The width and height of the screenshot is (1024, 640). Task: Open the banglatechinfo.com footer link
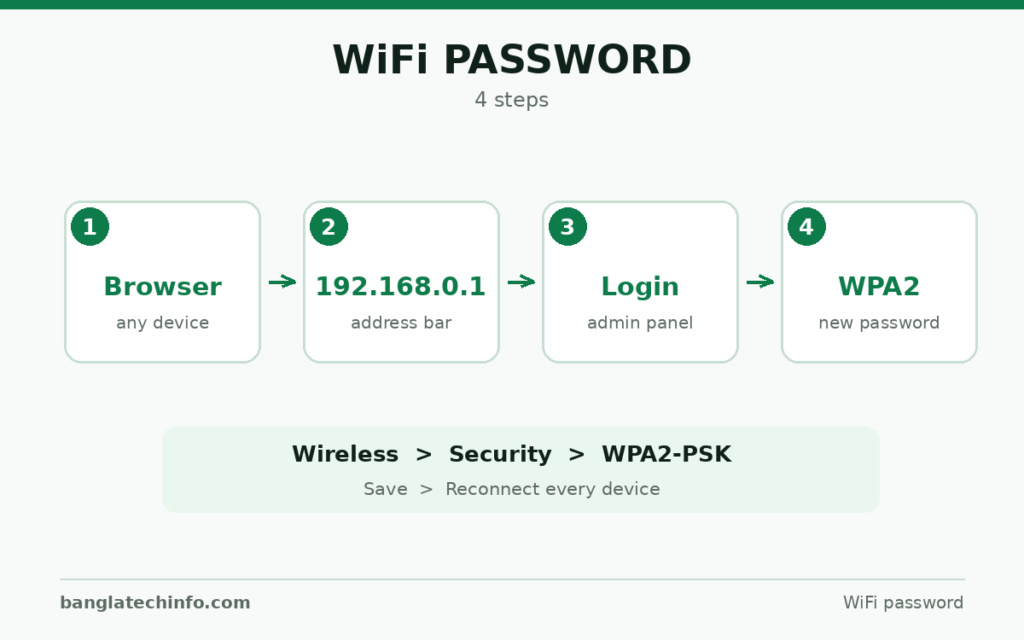tap(155, 603)
